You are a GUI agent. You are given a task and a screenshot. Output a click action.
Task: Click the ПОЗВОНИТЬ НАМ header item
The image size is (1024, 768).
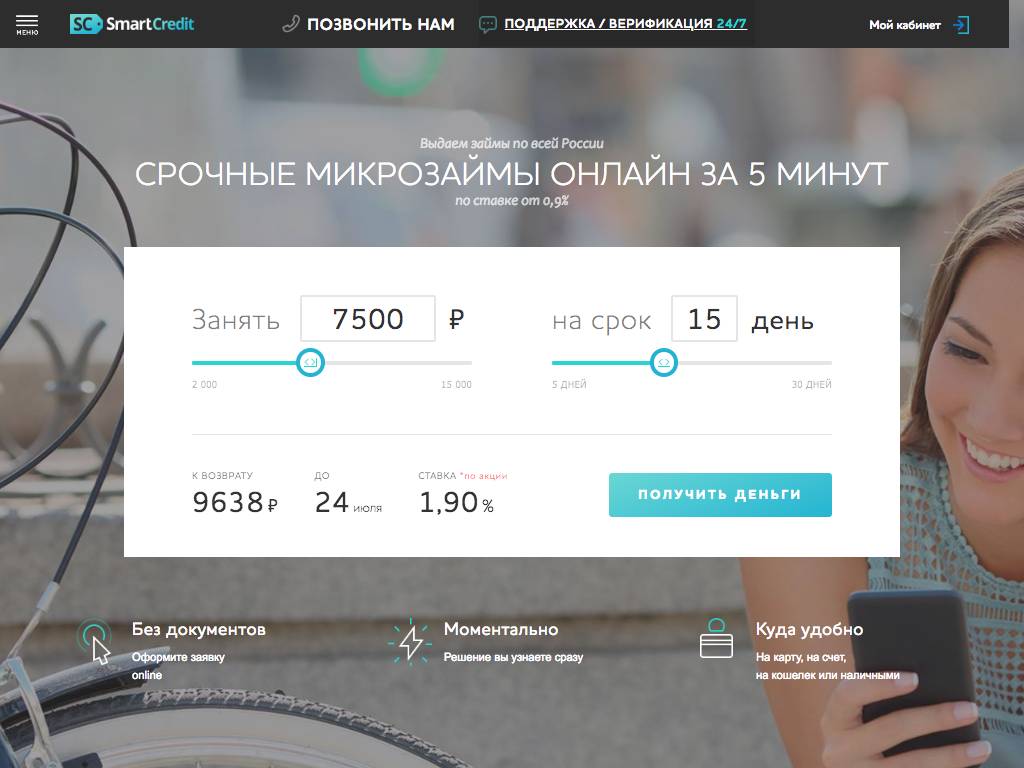381,24
